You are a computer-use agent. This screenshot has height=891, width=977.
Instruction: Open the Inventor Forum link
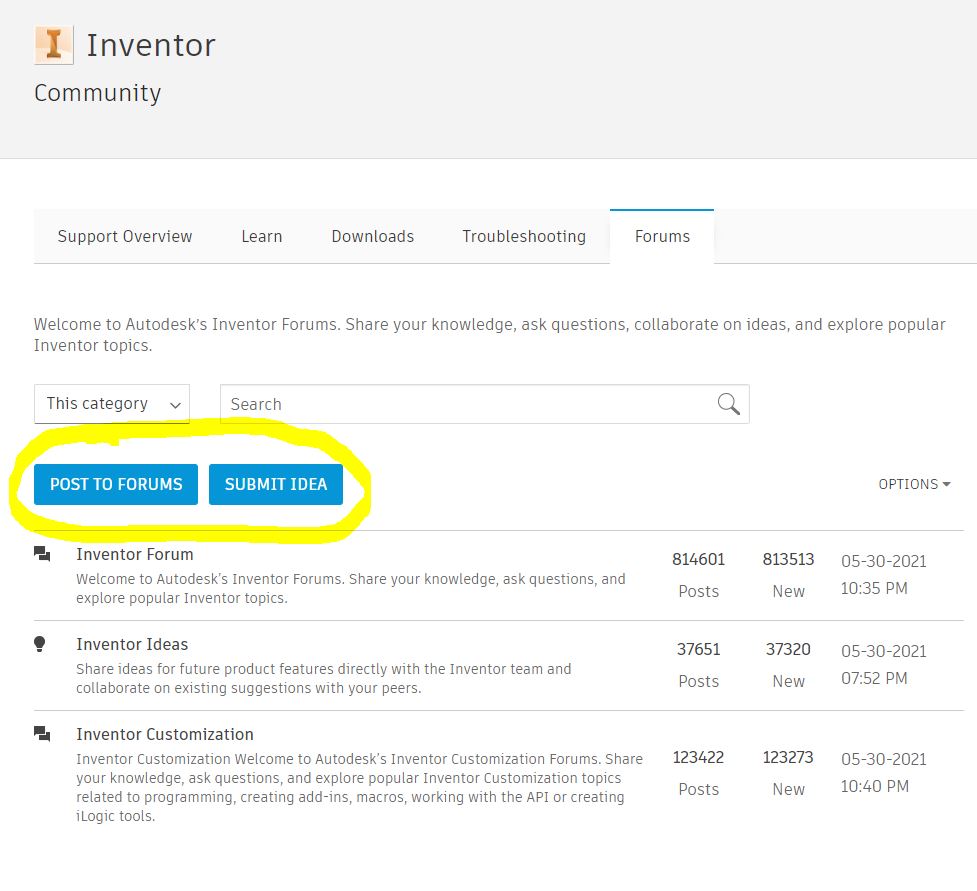pyautogui.click(x=134, y=554)
